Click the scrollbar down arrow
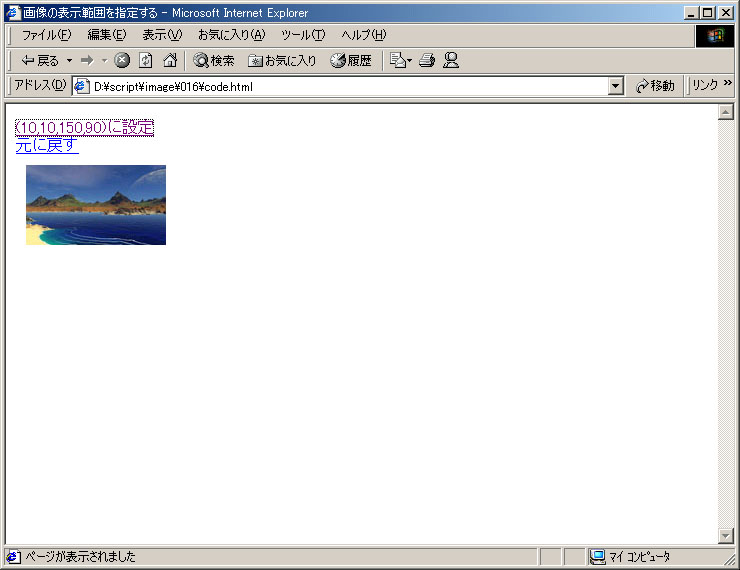The height and width of the screenshot is (570, 740). (725, 536)
